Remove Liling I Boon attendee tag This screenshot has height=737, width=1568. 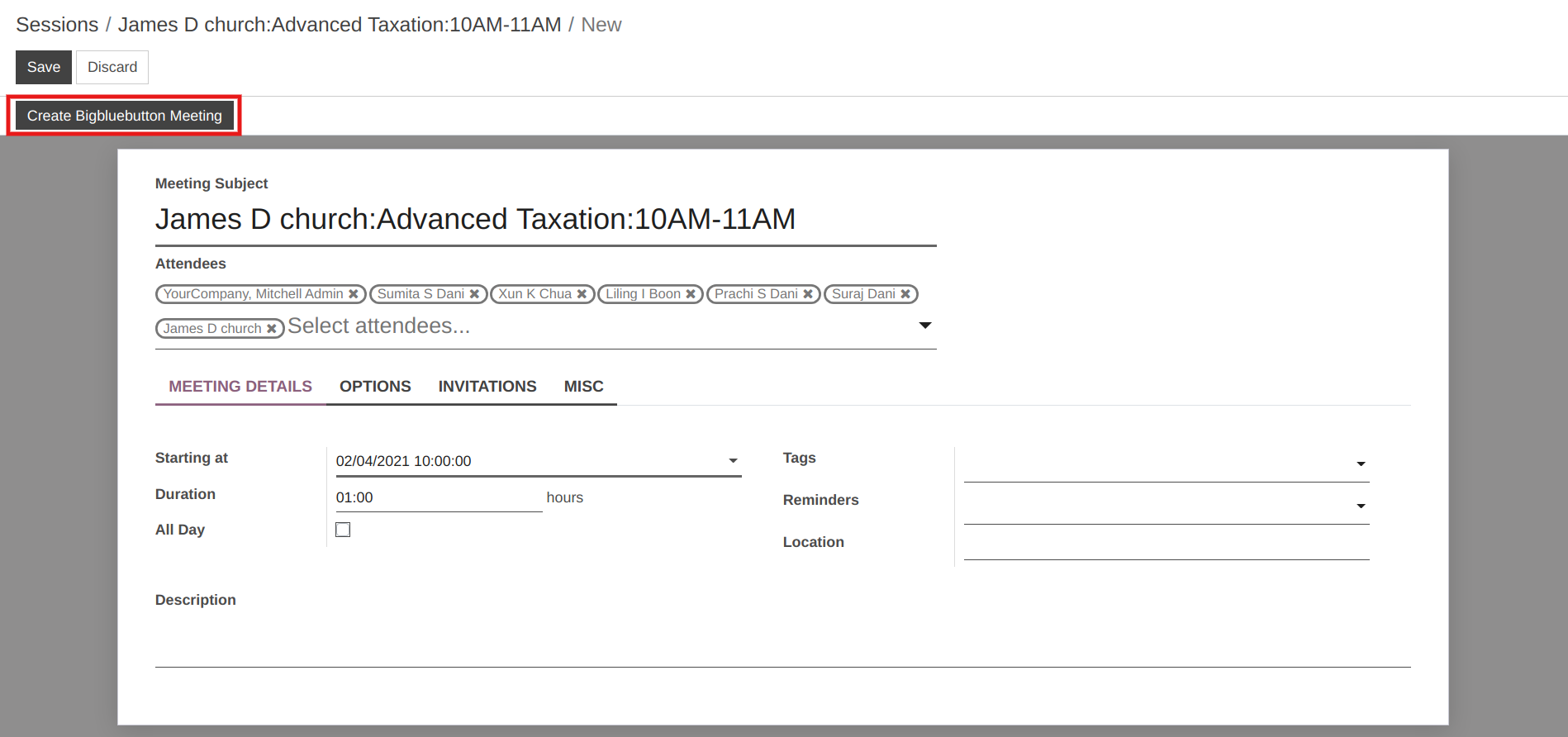click(x=691, y=294)
